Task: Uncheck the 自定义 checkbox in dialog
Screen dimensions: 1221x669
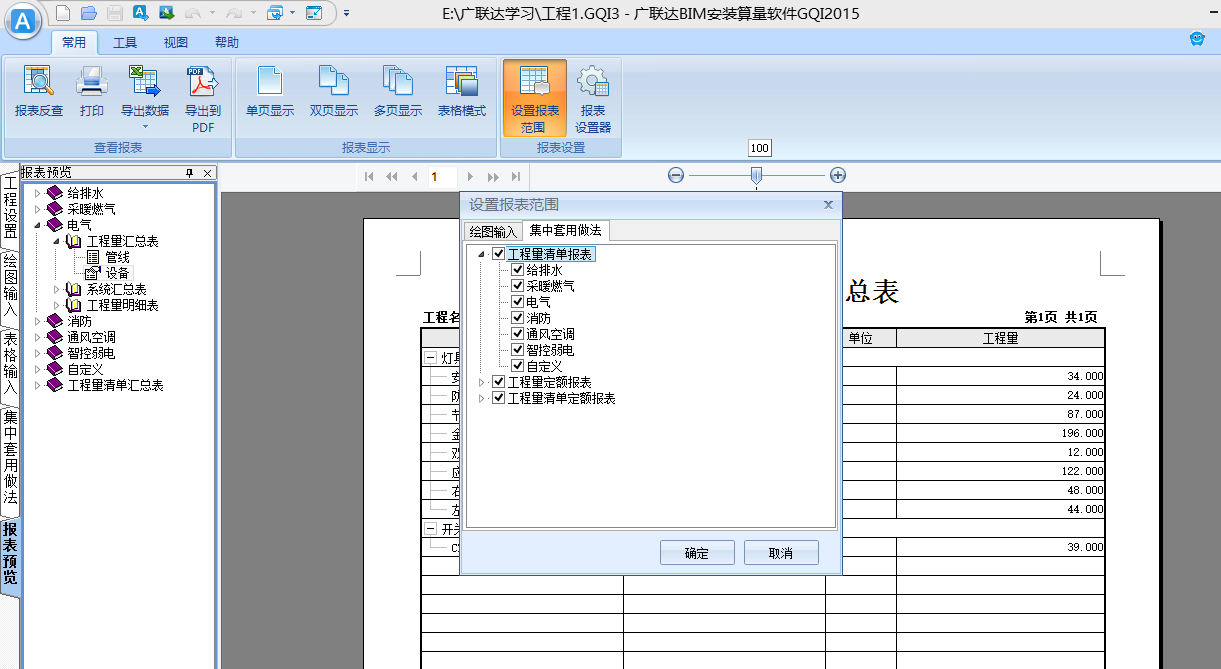Action: [517, 366]
